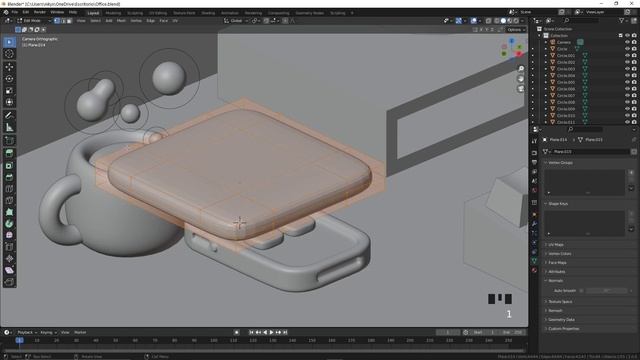The height and width of the screenshot is (360, 640).
Task: Select the Inset Faces tool
Action: [x=9, y=165]
